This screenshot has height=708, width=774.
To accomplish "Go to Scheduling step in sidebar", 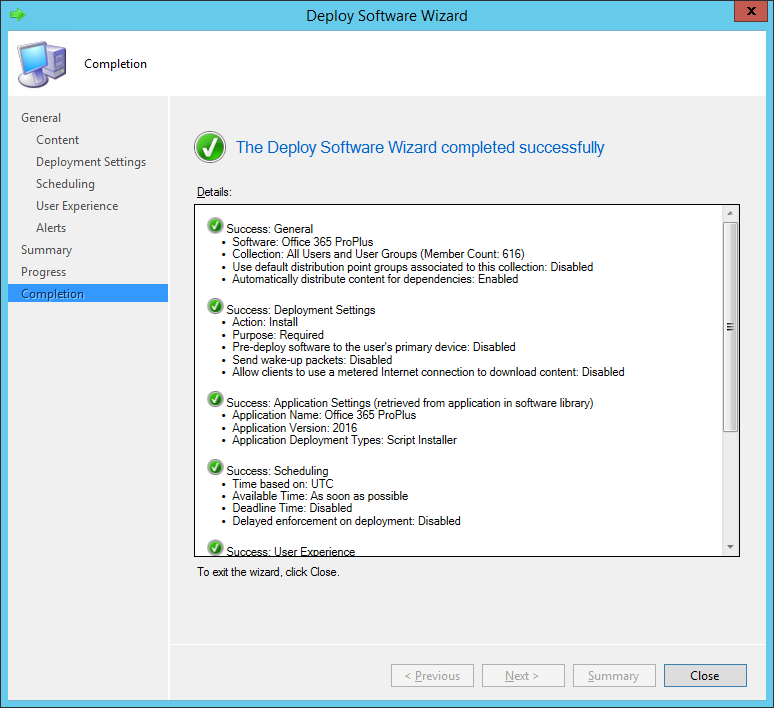I will [65, 184].
